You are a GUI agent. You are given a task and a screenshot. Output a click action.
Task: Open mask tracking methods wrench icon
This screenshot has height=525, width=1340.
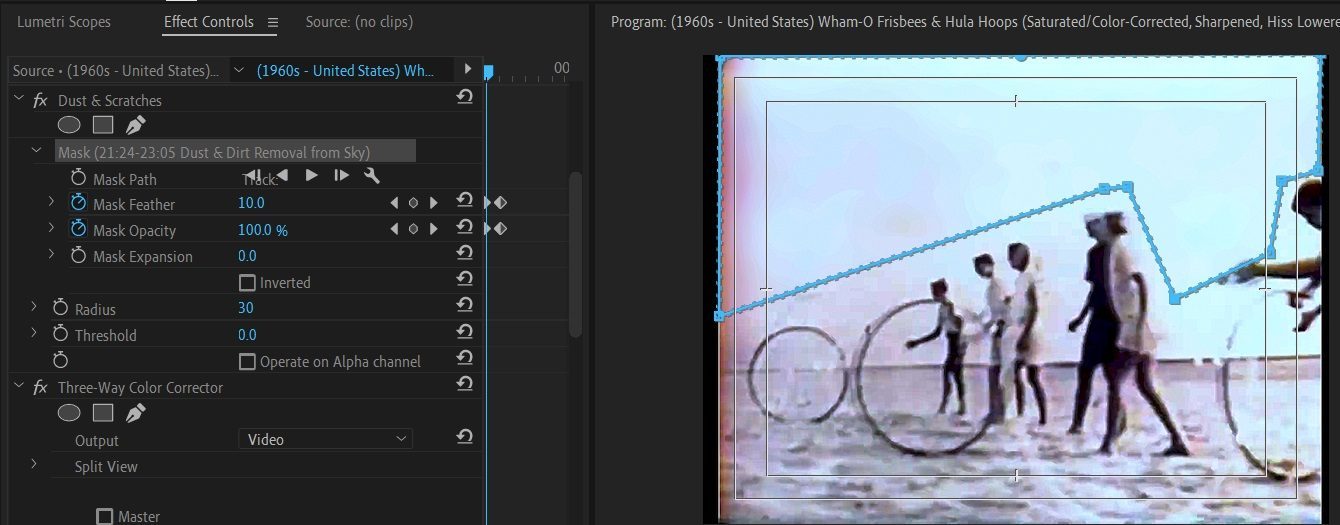pos(371,175)
